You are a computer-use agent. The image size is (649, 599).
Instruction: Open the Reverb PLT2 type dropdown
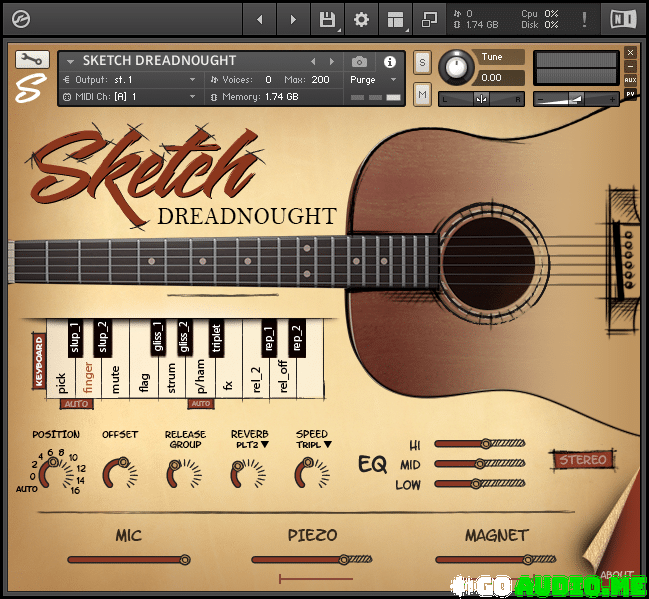252,445
